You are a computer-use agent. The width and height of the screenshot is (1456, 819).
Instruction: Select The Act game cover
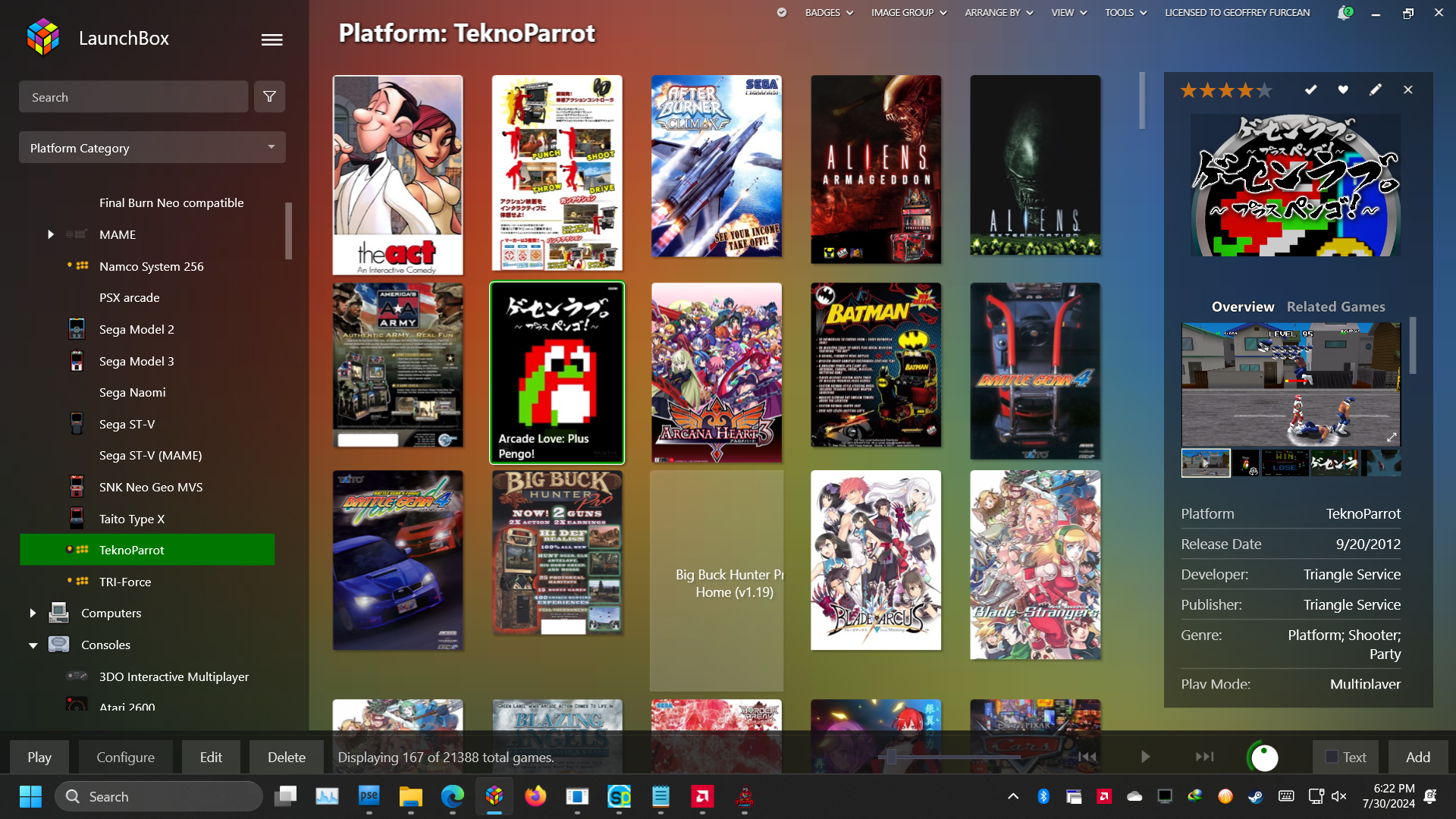(x=397, y=174)
